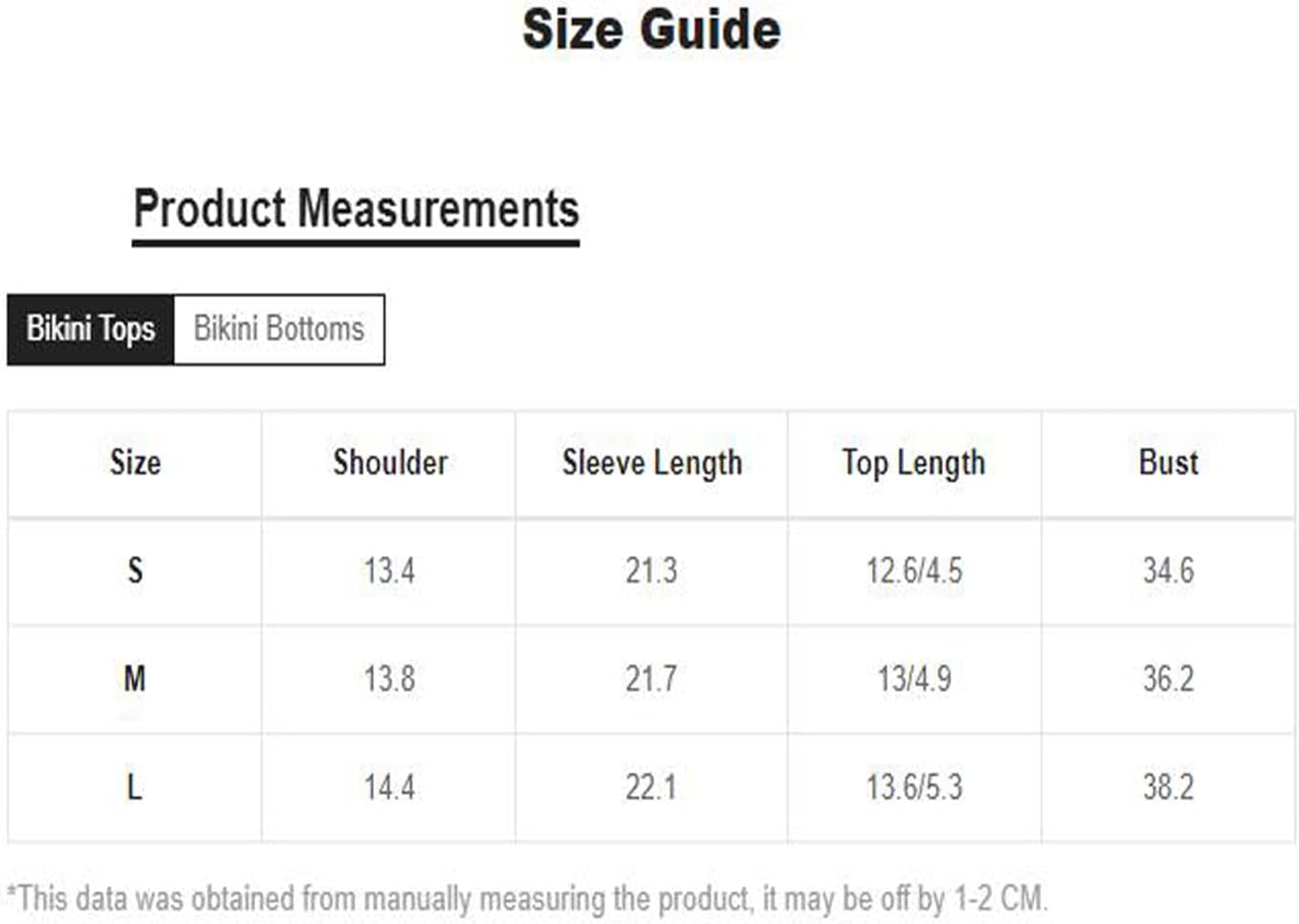Click the 21.7 sleeve length value
1299x924 pixels.
651,679
